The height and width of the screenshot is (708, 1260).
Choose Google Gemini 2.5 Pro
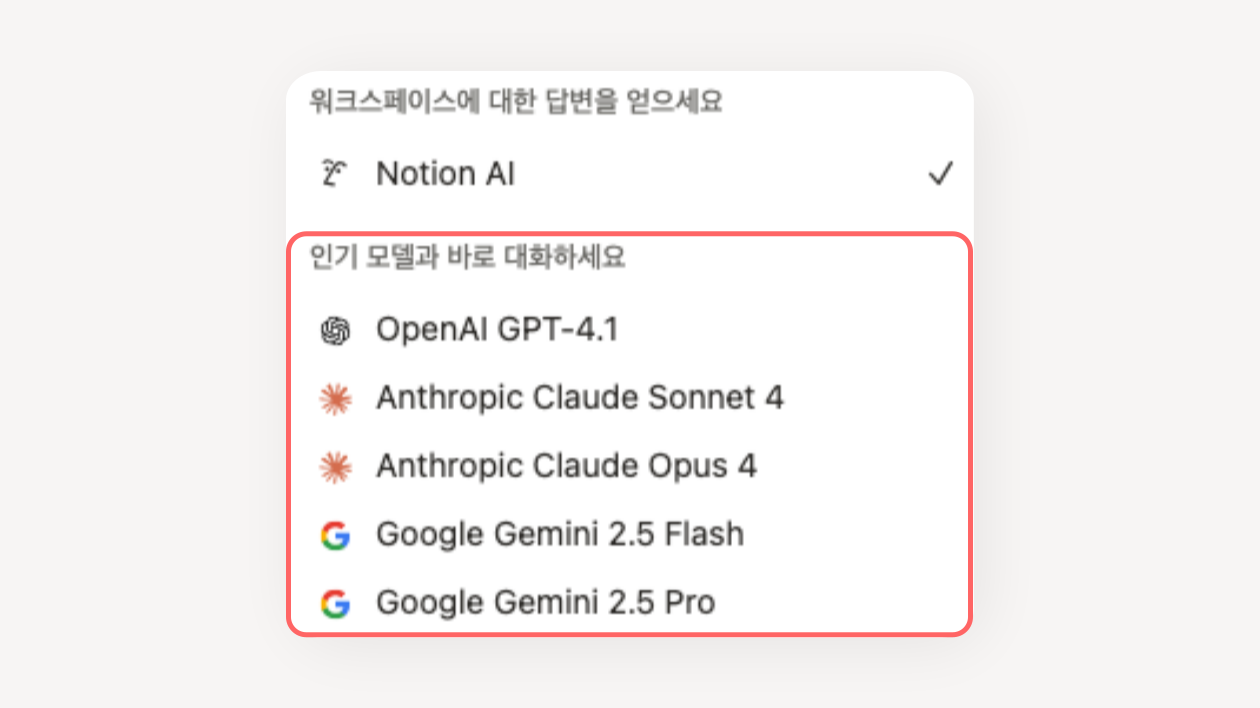pos(630,602)
